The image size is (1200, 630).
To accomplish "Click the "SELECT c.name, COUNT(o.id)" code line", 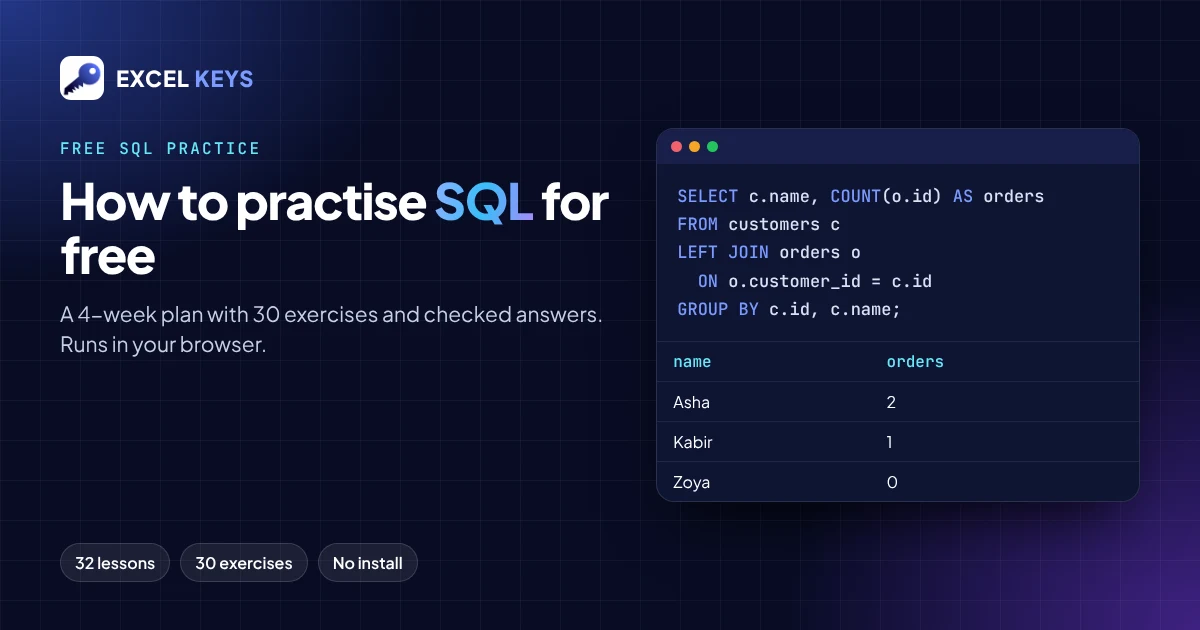I will 861,197.
